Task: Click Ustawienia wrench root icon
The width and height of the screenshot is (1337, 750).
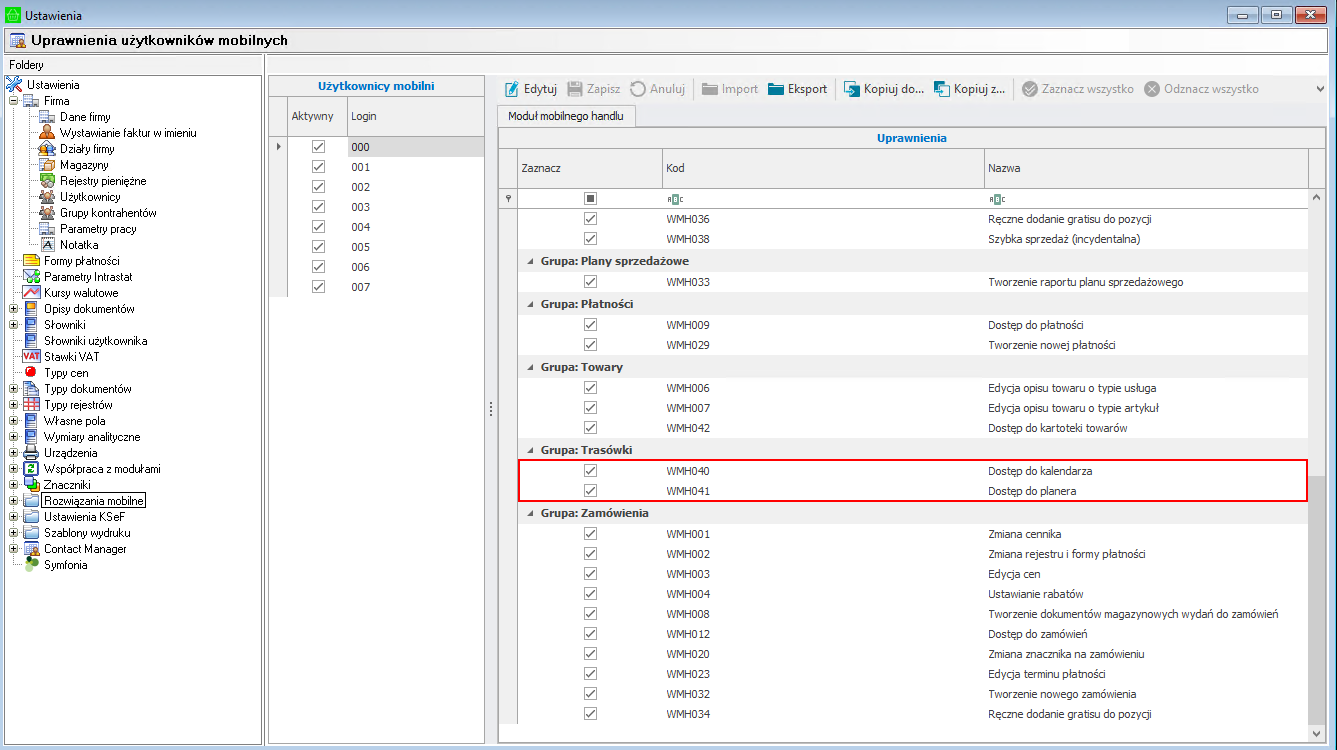Action: coord(14,85)
